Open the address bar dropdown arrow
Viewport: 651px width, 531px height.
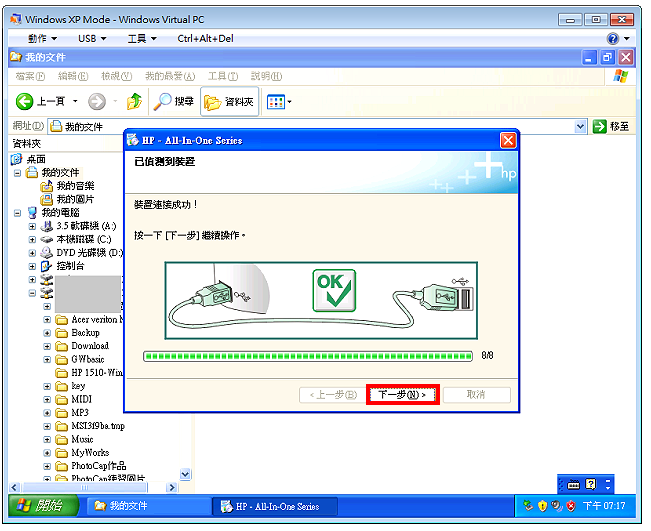tap(580, 126)
